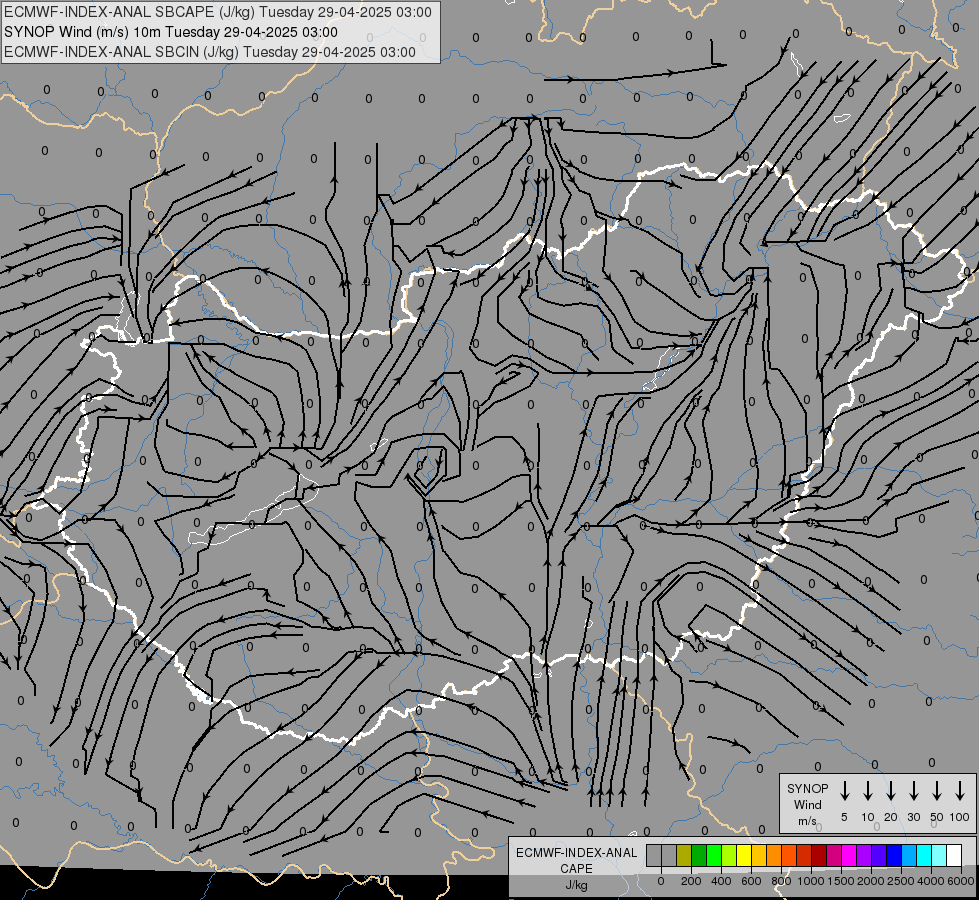The image size is (979, 900).
Task: Click the SYNOP Wind 10m title line
Action: pos(170,32)
